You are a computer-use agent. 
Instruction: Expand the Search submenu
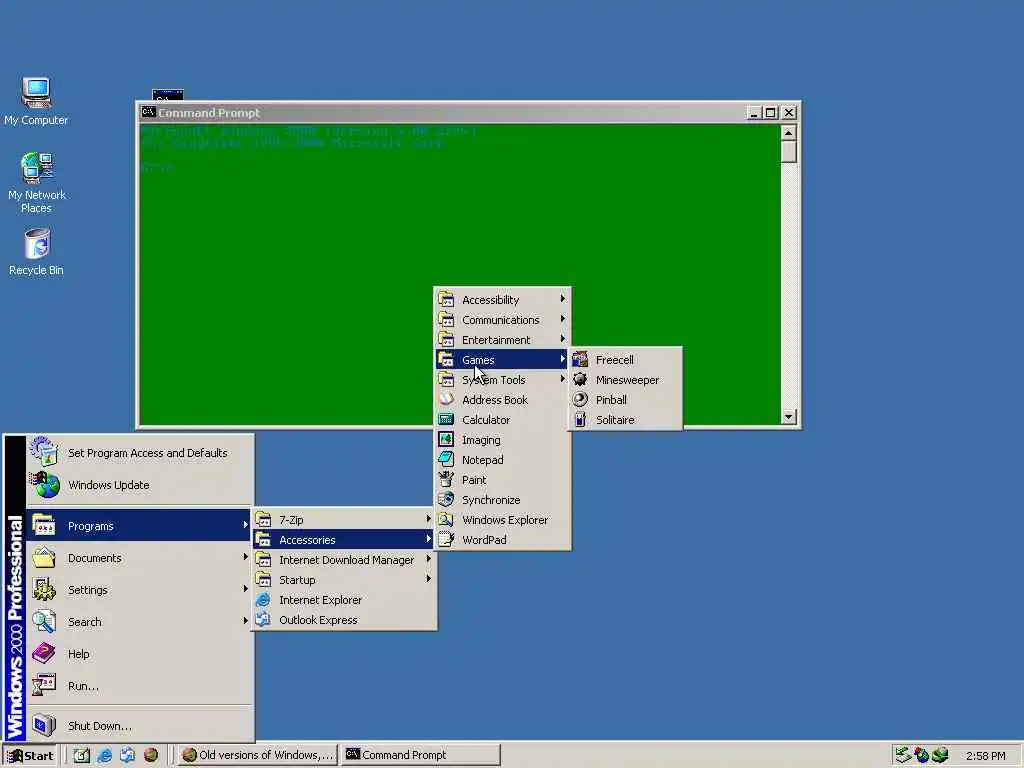coord(138,622)
